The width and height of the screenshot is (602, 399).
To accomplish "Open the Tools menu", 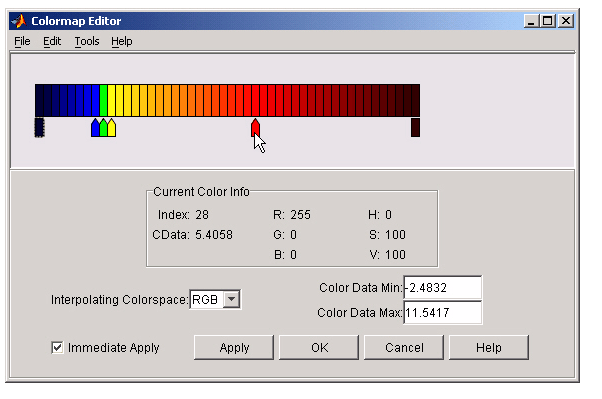I will [87, 41].
